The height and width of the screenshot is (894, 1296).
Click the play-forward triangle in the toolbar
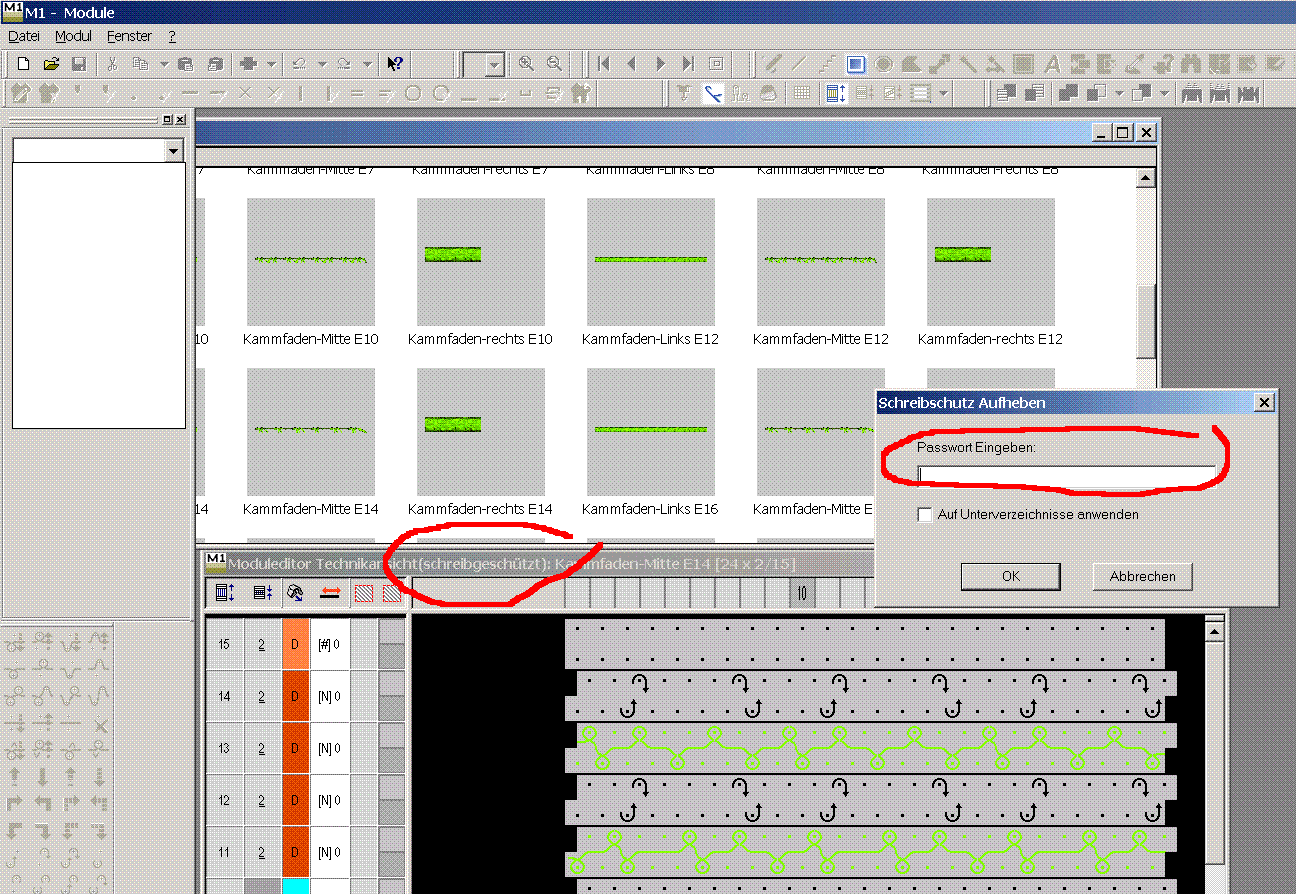[x=660, y=64]
